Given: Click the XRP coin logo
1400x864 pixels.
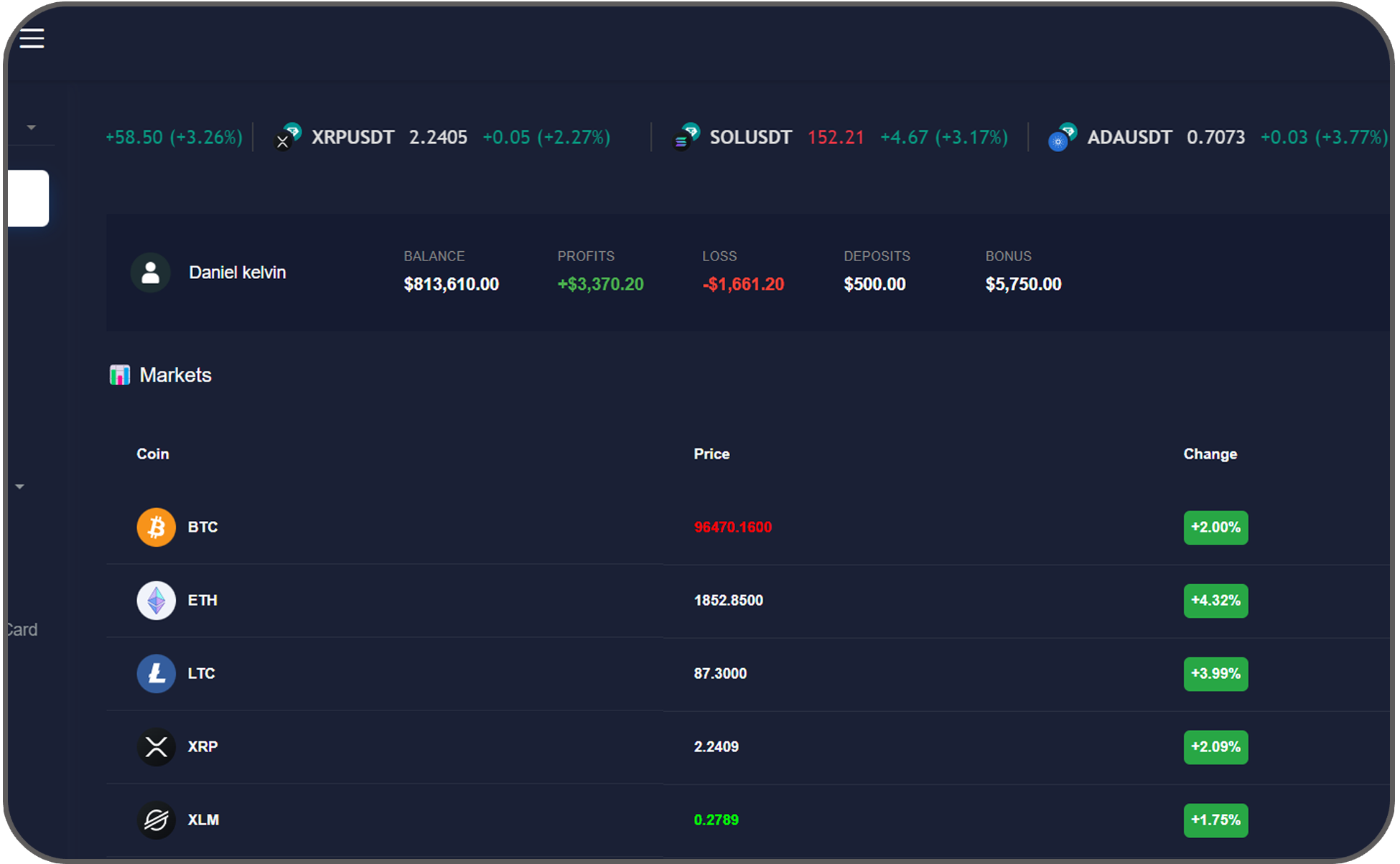Looking at the screenshot, I should pyautogui.click(x=156, y=747).
